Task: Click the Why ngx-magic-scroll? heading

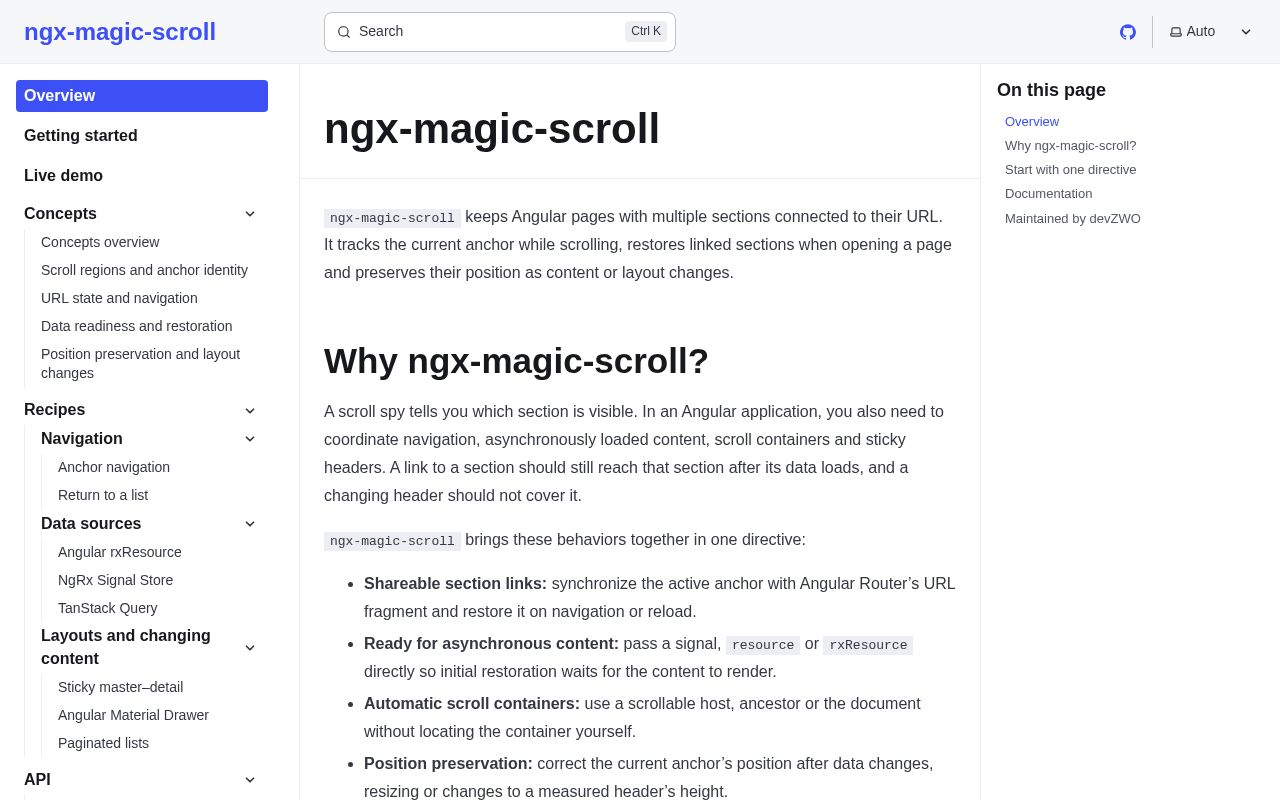Action: click(x=516, y=361)
